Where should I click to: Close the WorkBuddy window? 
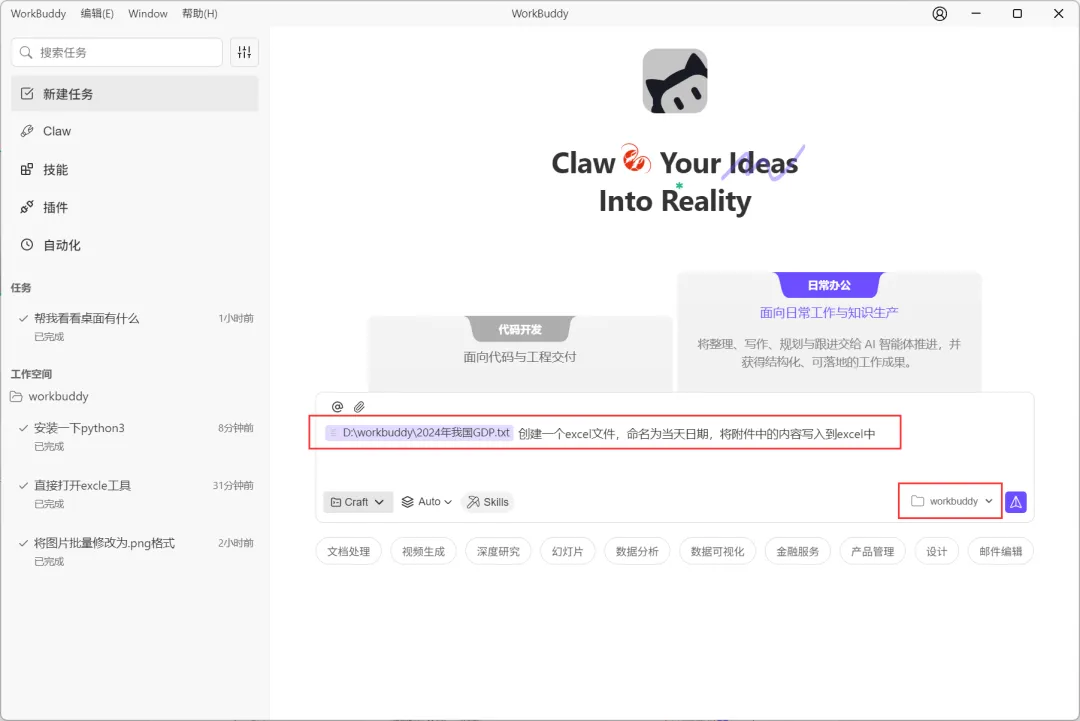[1059, 14]
